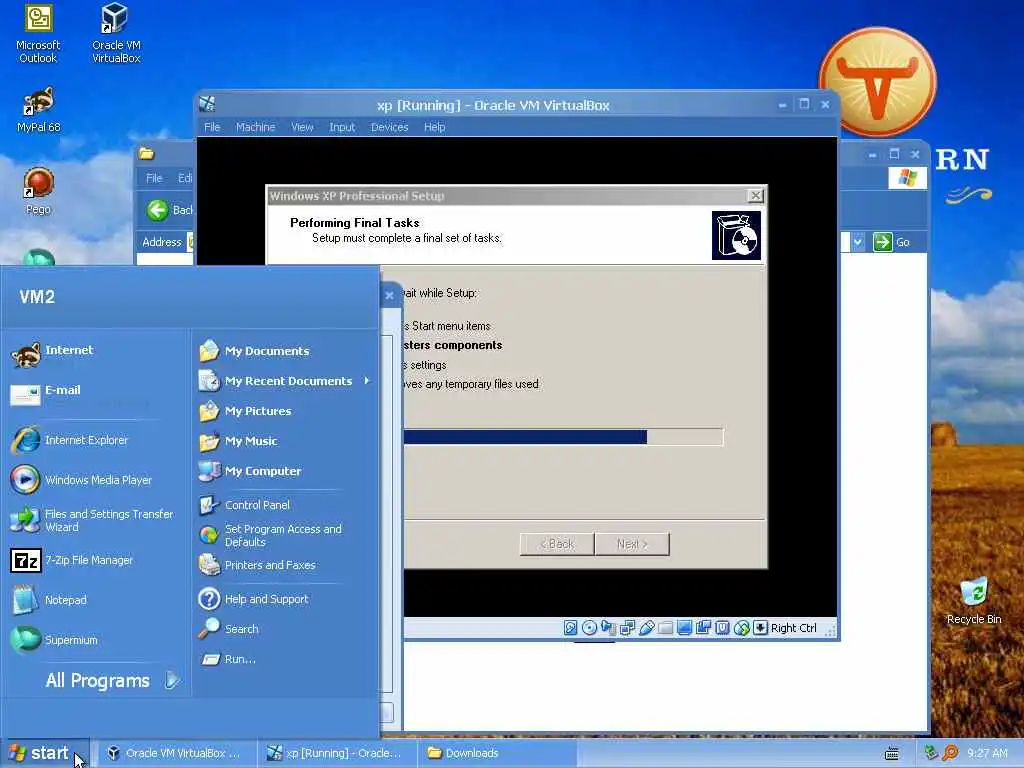
Task: Click the Go button in Explorer address bar
Action: 892,242
